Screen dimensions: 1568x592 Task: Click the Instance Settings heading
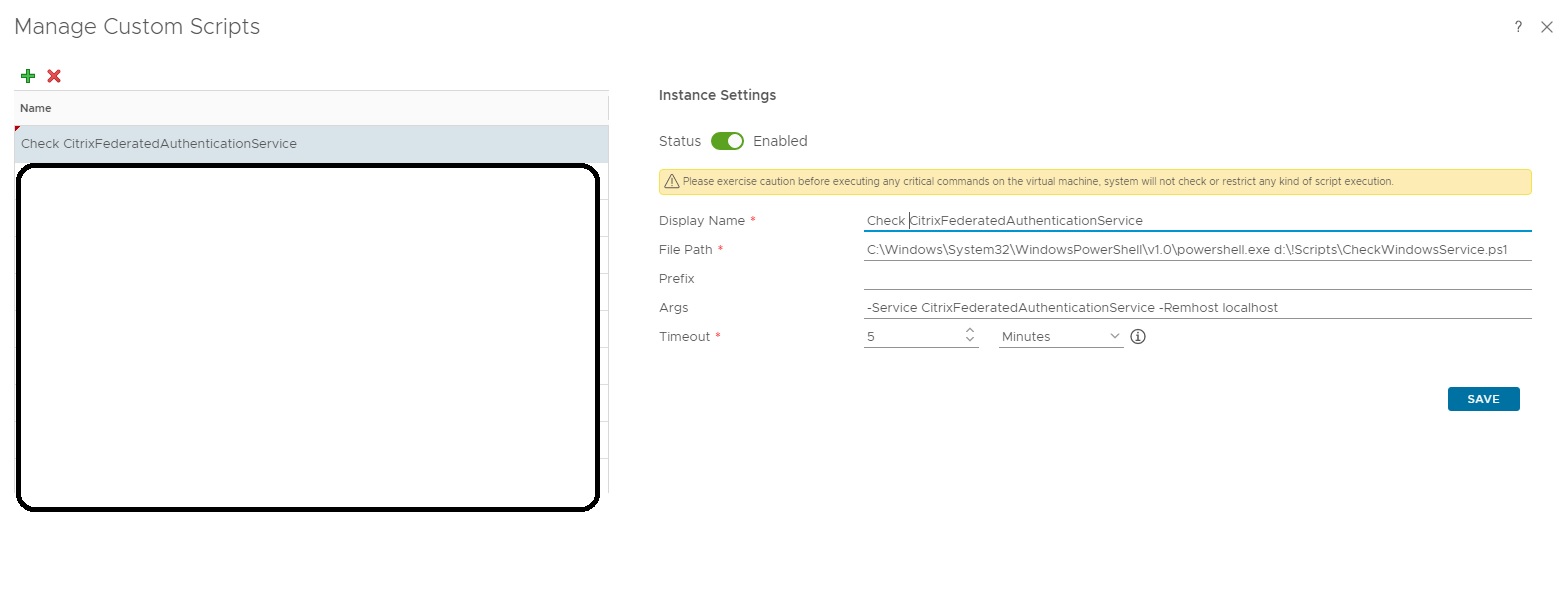(x=717, y=96)
